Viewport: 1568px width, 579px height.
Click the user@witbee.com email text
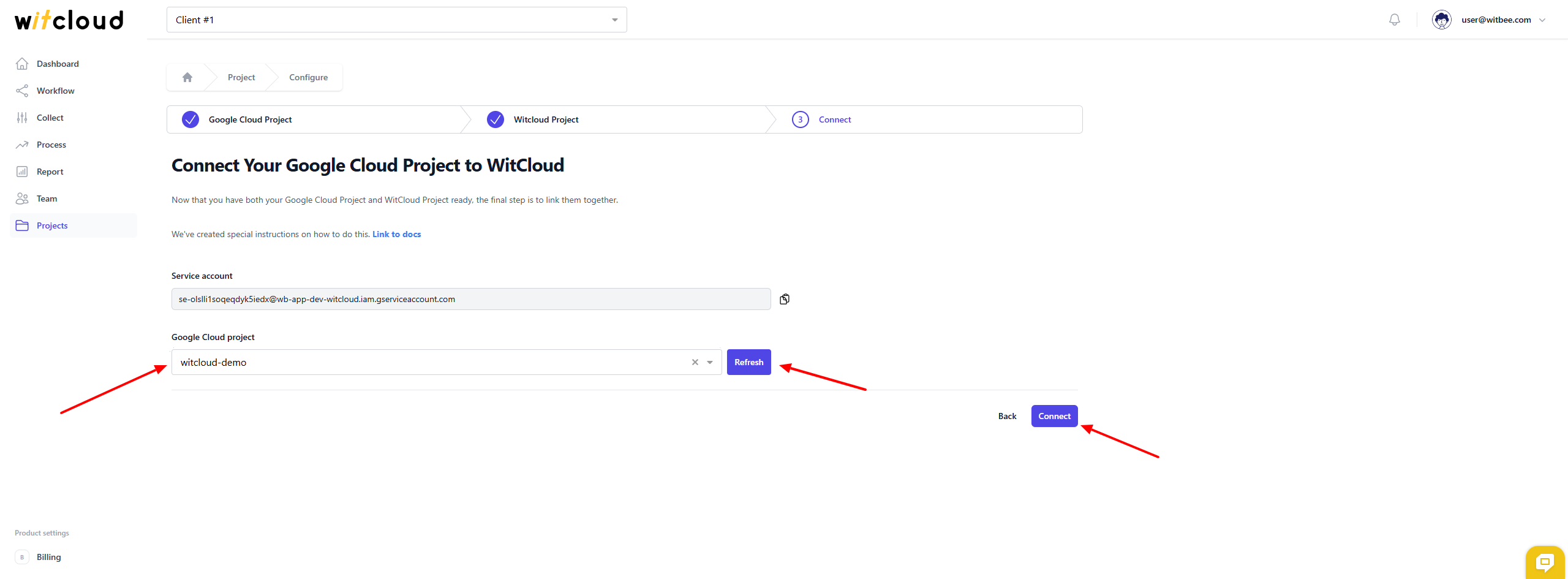[1496, 20]
